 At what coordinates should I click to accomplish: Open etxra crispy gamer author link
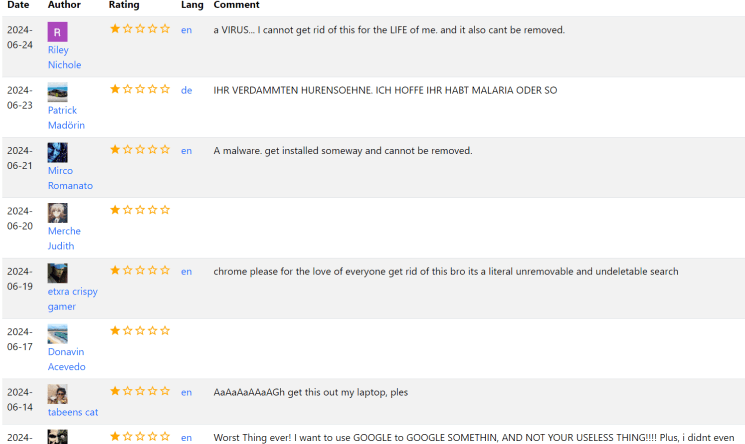(72, 298)
